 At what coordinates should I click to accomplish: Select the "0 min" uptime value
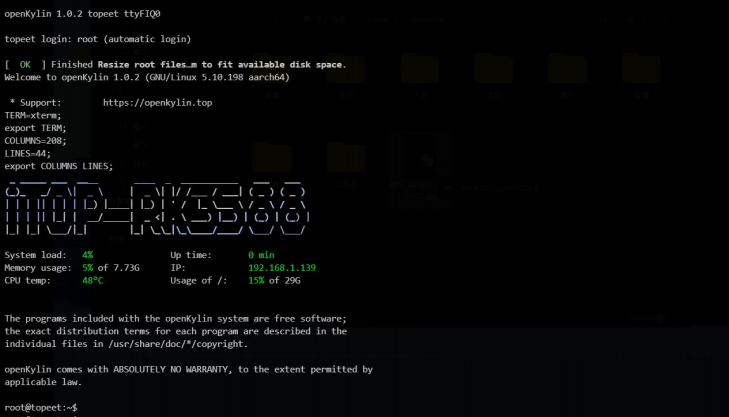point(261,255)
